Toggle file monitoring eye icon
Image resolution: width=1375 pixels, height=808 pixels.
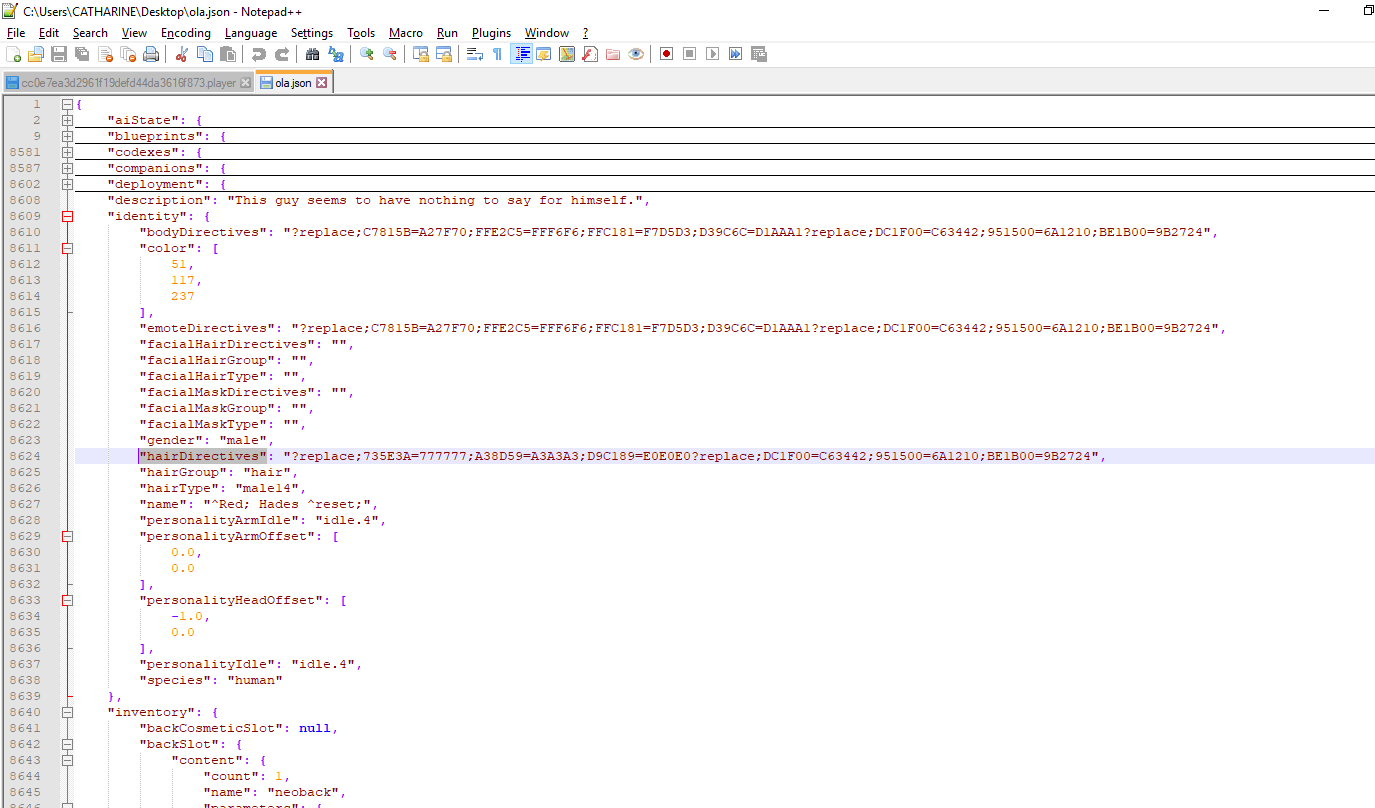(636, 54)
